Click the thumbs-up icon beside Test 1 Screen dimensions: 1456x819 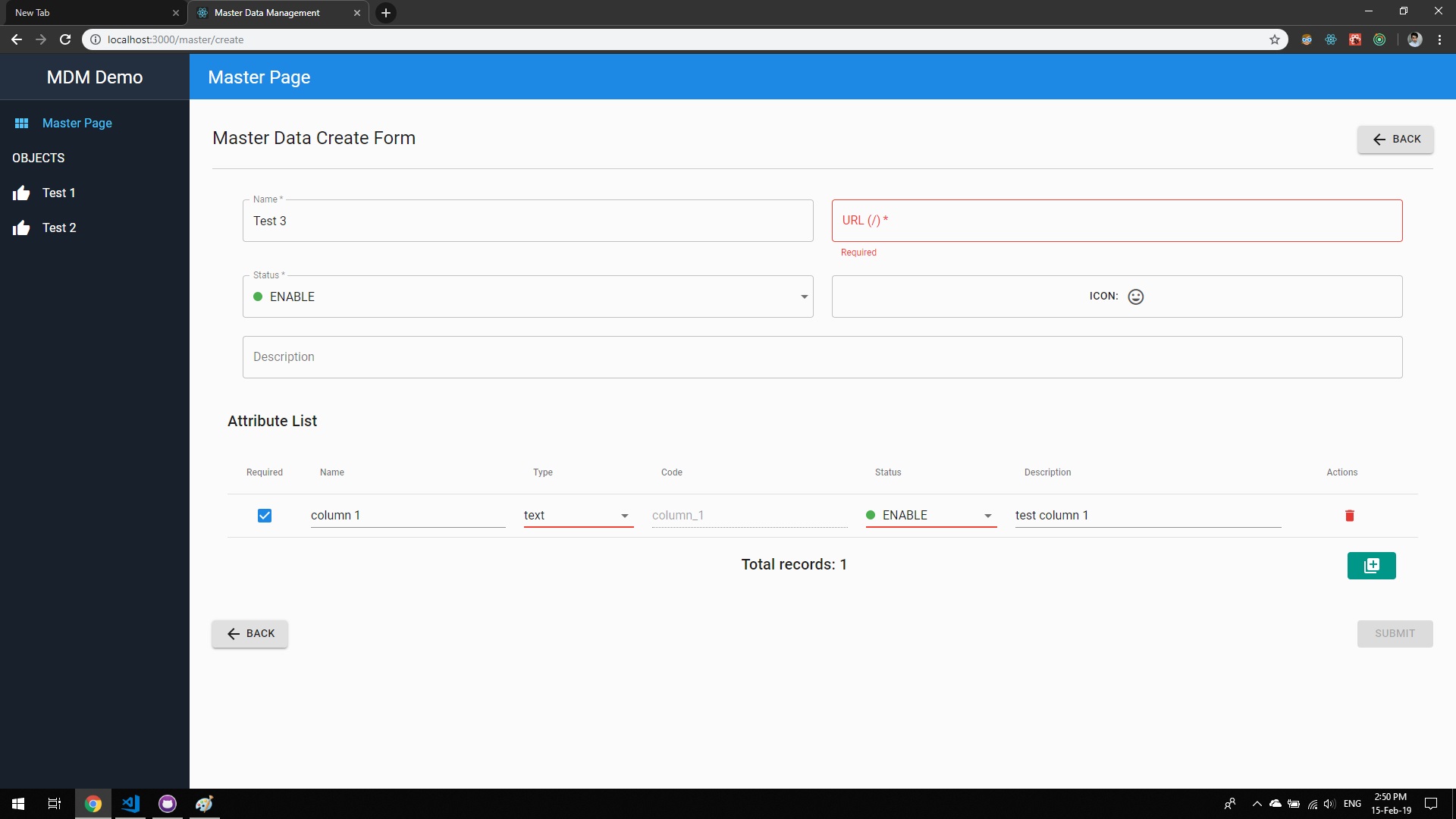[x=21, y=193]
